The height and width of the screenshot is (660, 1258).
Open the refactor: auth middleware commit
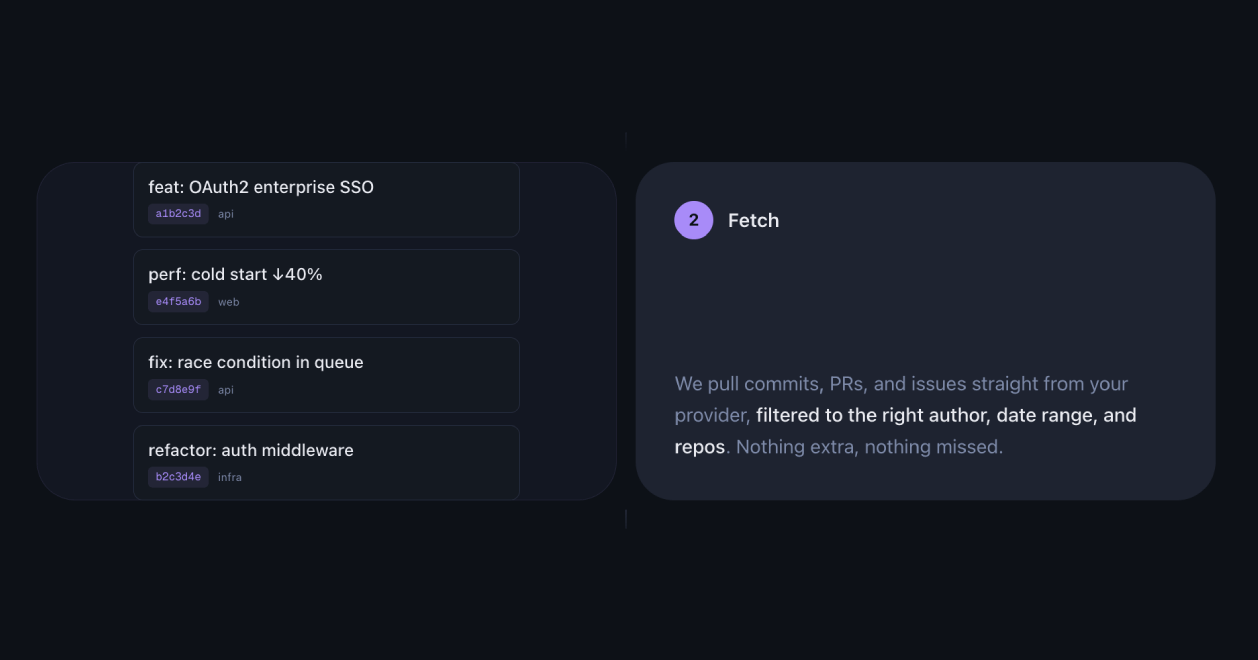(x=251, y=450)
